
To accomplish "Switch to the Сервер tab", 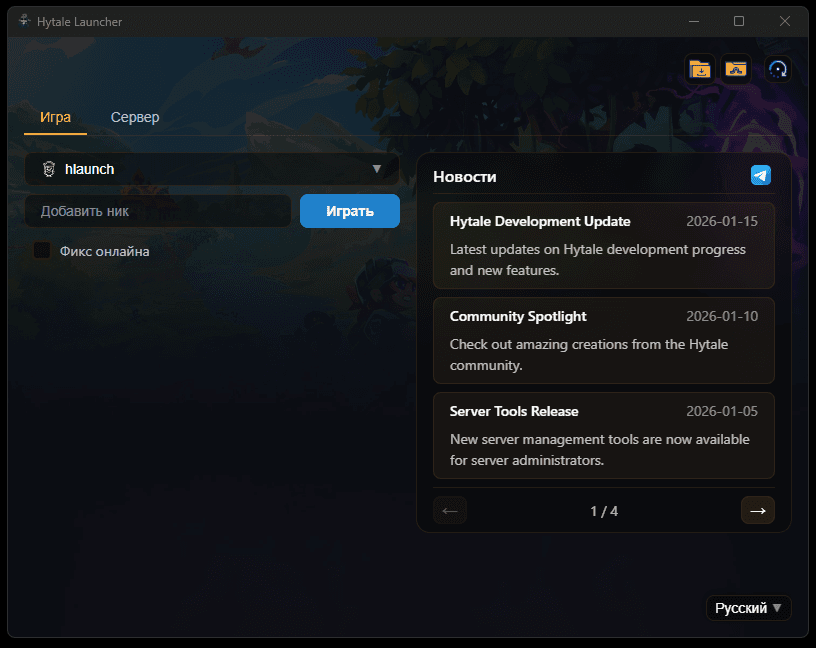I will [x=135, y=117].
